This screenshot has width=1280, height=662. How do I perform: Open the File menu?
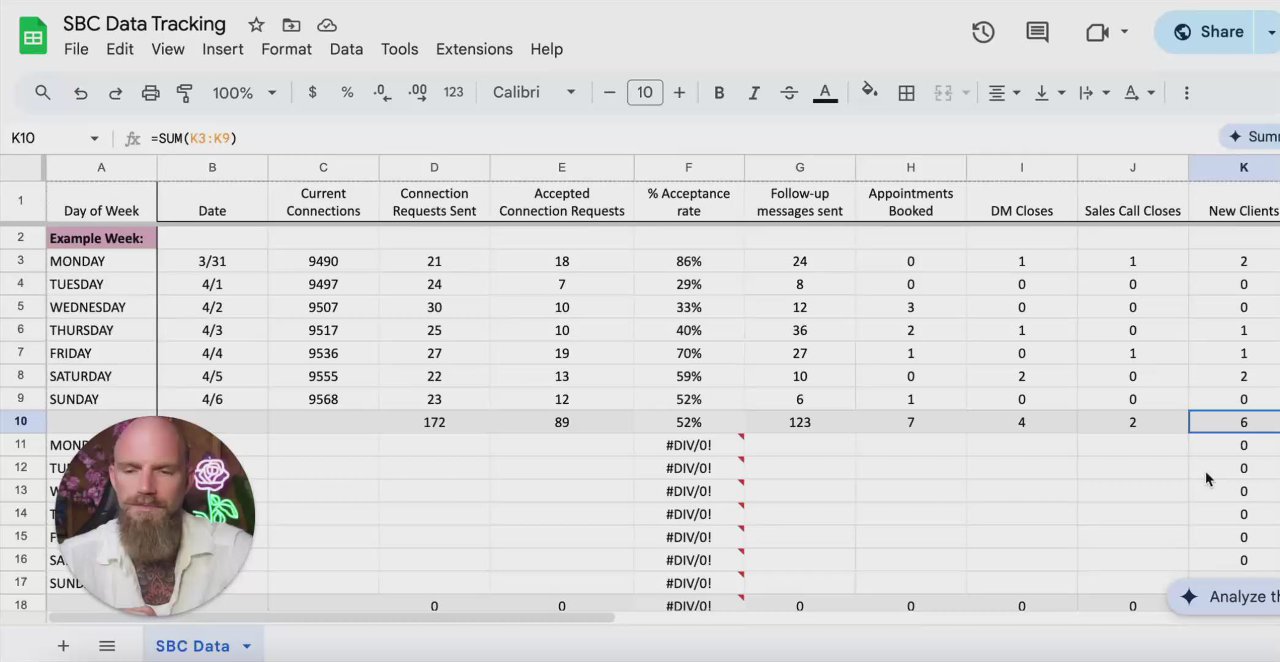[x=76, y=49]
